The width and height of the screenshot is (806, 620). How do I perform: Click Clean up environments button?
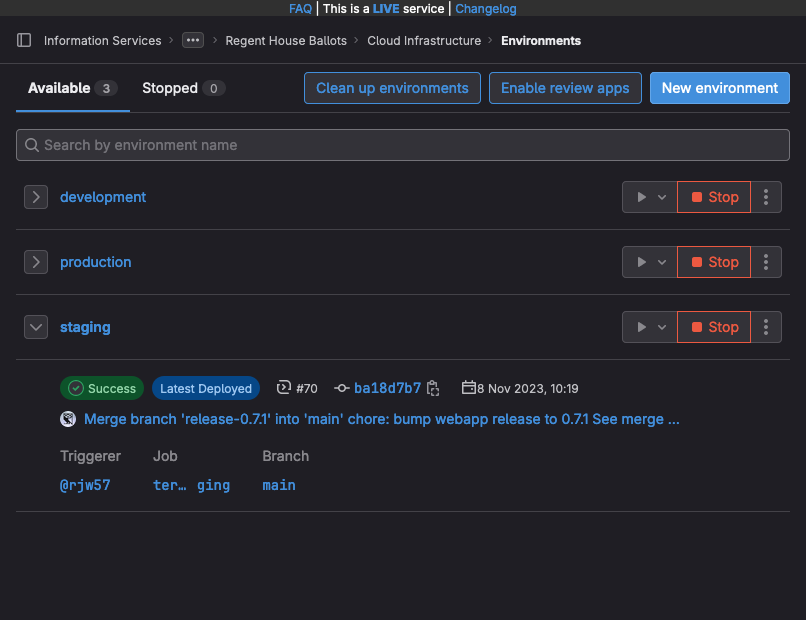point(392,88)
